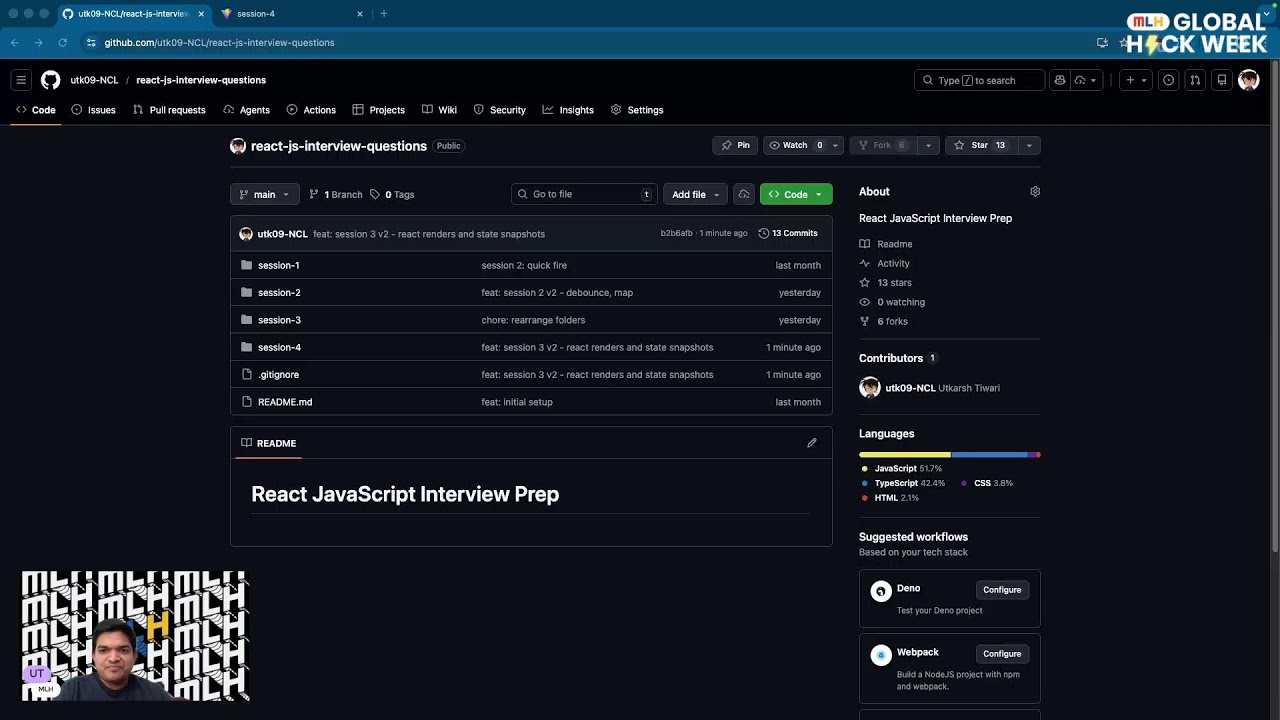Click the Type / to search box

point(979,80)
